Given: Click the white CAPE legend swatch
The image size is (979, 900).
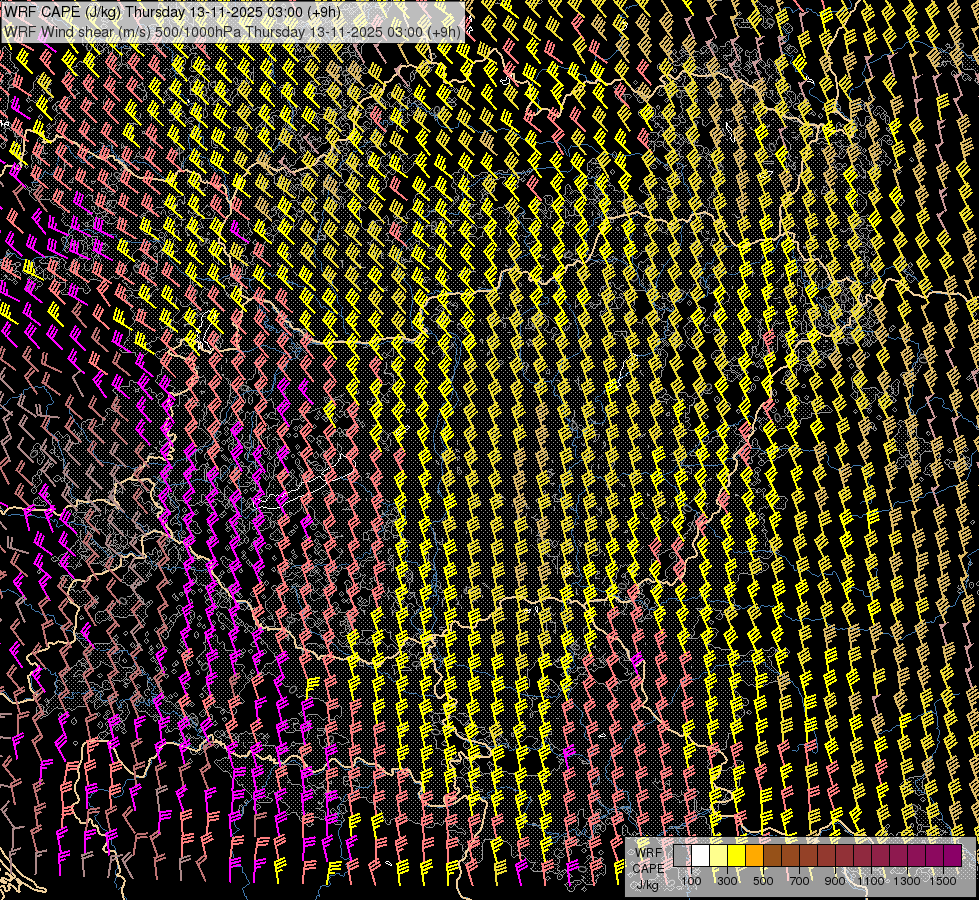Looking at the screenshot, I should (x=700, y=855).
